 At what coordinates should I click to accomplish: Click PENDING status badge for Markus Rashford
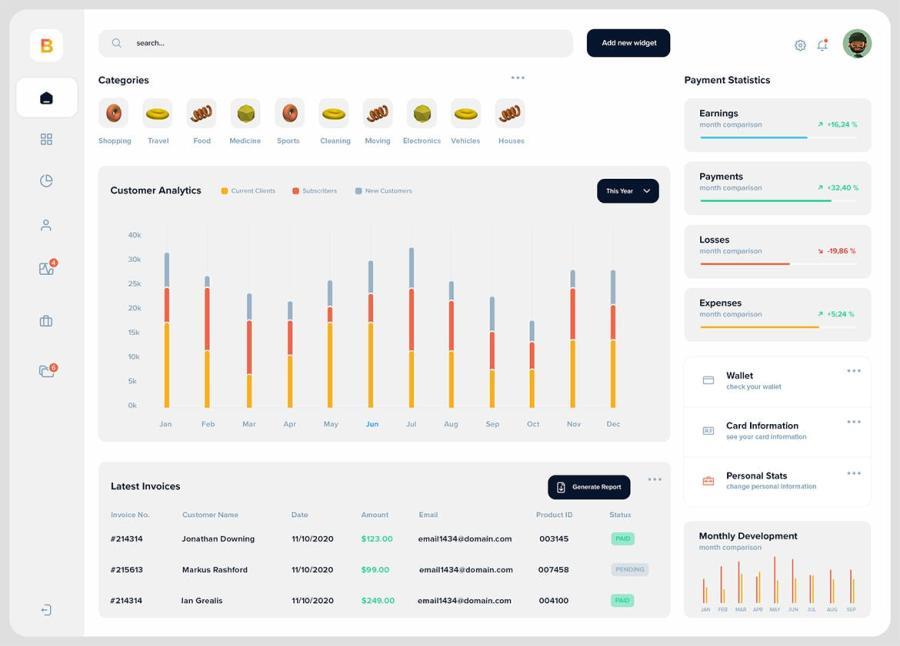(x=630, y=570)
